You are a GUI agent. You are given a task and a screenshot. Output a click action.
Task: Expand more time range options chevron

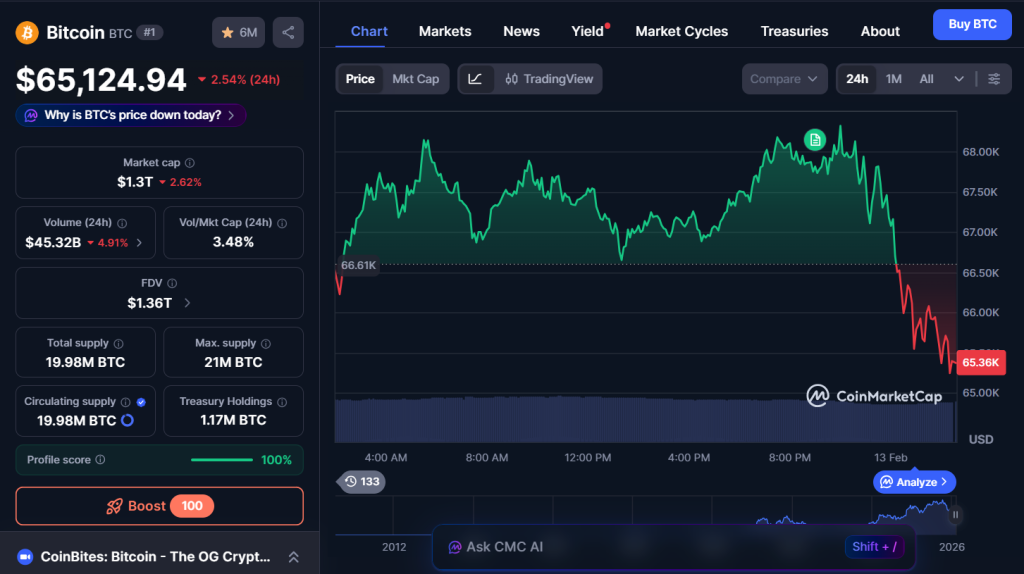959,79
